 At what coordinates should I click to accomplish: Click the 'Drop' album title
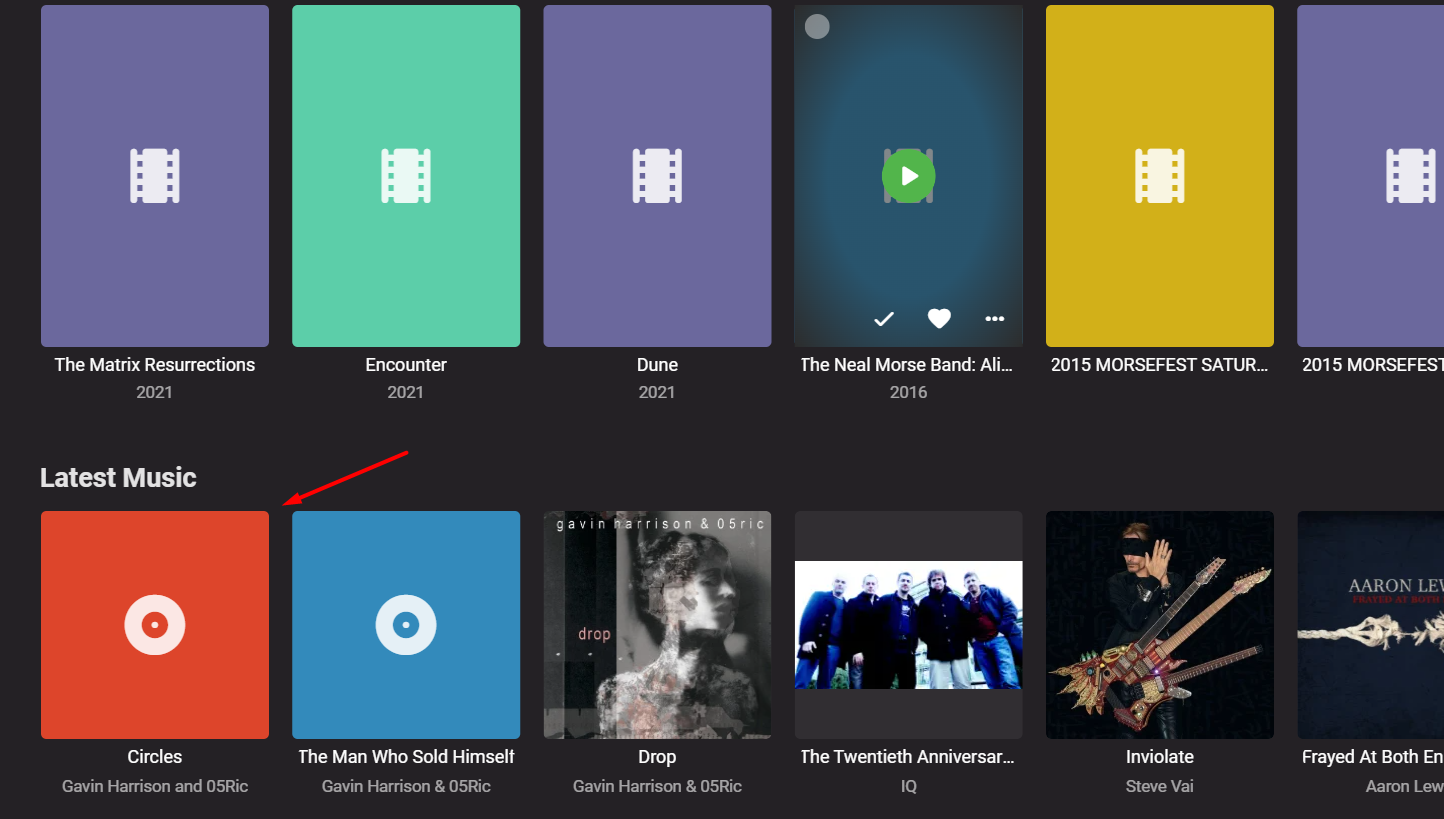coord(657,757)
